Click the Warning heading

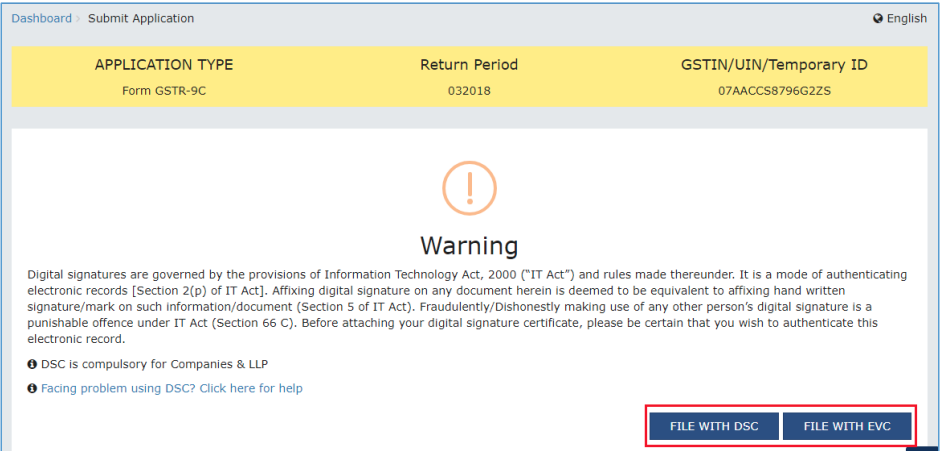[x=469, y=246]
